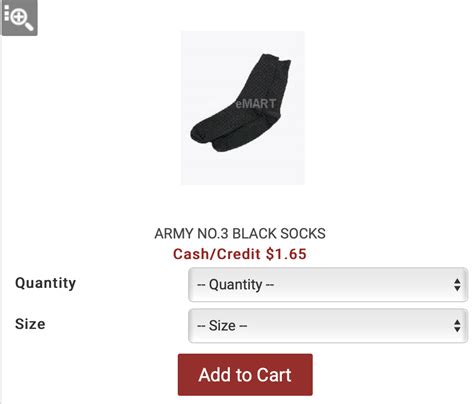Select the '-- Quantity --' placeholder text
474x404 pixels.
coord(235,285)
